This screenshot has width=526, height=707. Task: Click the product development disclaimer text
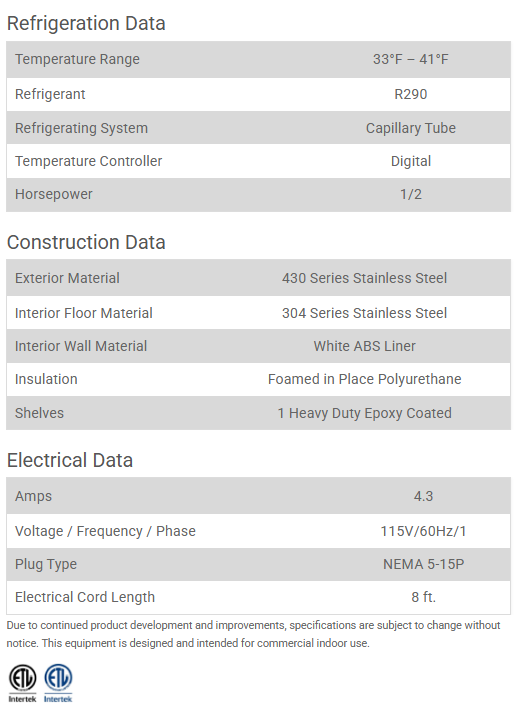[x=253, y=634]
